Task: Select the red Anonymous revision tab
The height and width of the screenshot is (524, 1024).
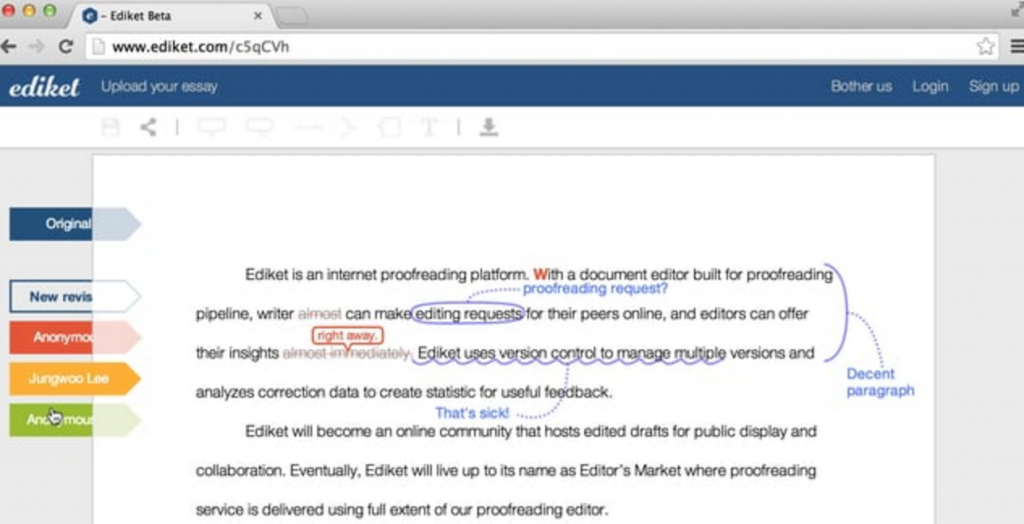Action: 74,338
